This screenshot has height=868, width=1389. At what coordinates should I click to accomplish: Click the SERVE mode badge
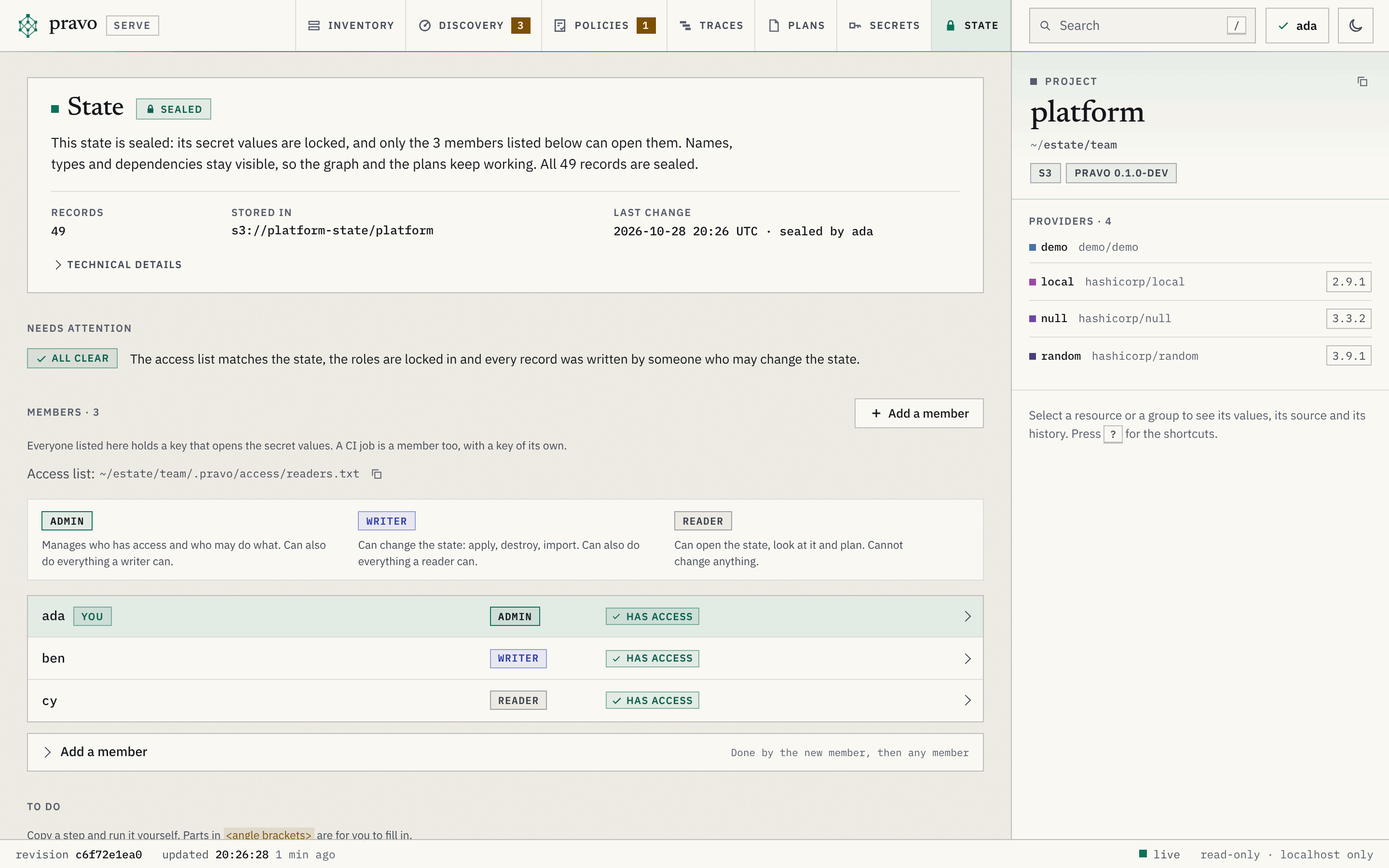pyautogui.click(x=132, y=25)
